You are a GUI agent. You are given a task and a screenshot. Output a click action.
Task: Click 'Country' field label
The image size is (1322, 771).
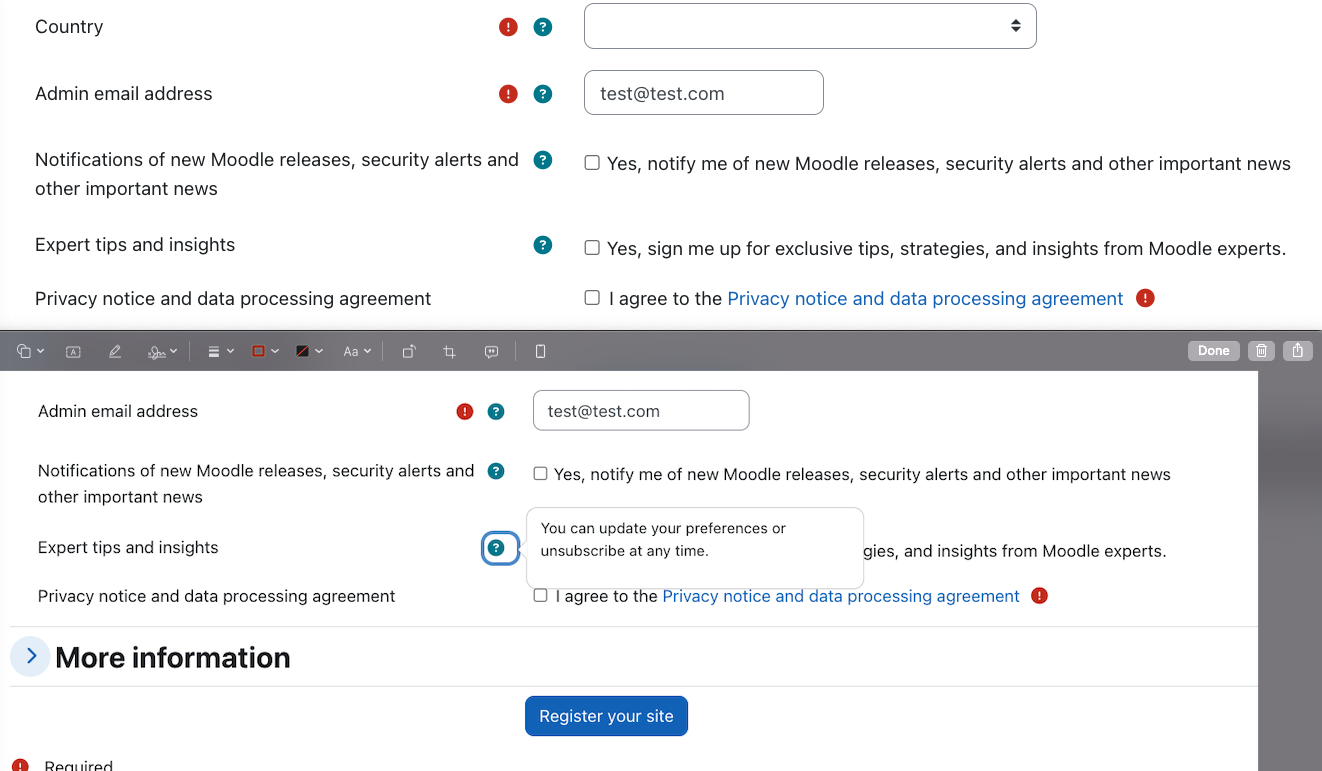[69, 27]
